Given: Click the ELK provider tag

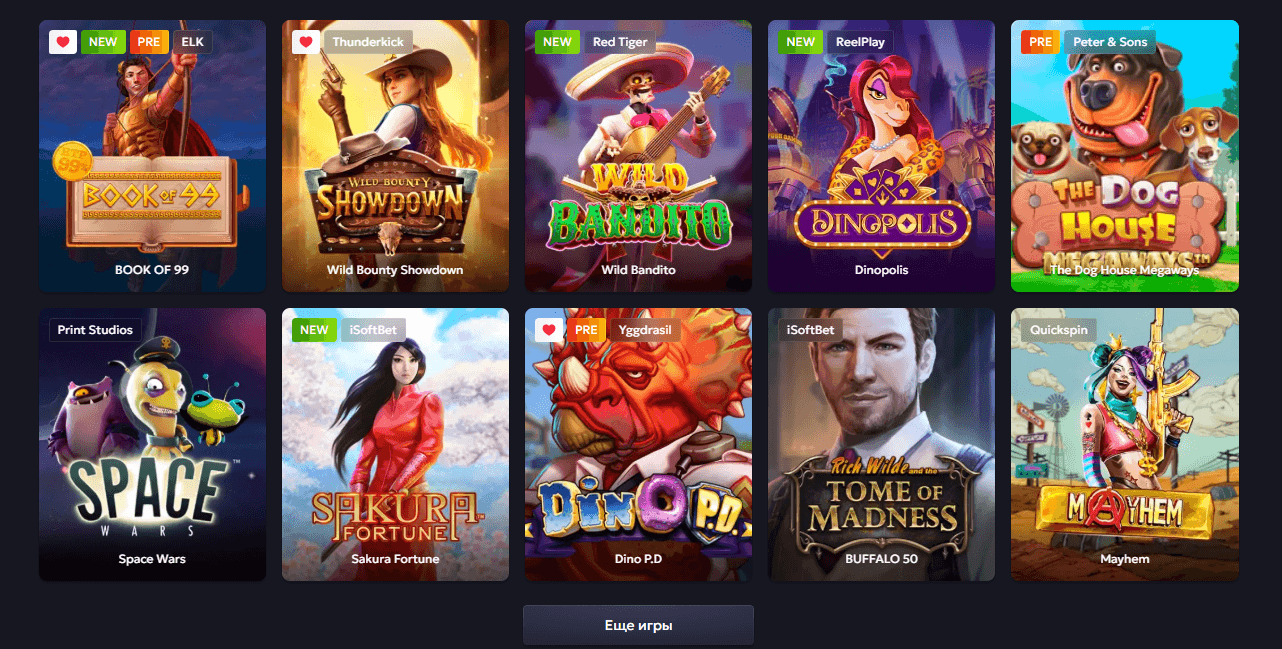Looking at the screenshot, I should coord(192,42).
